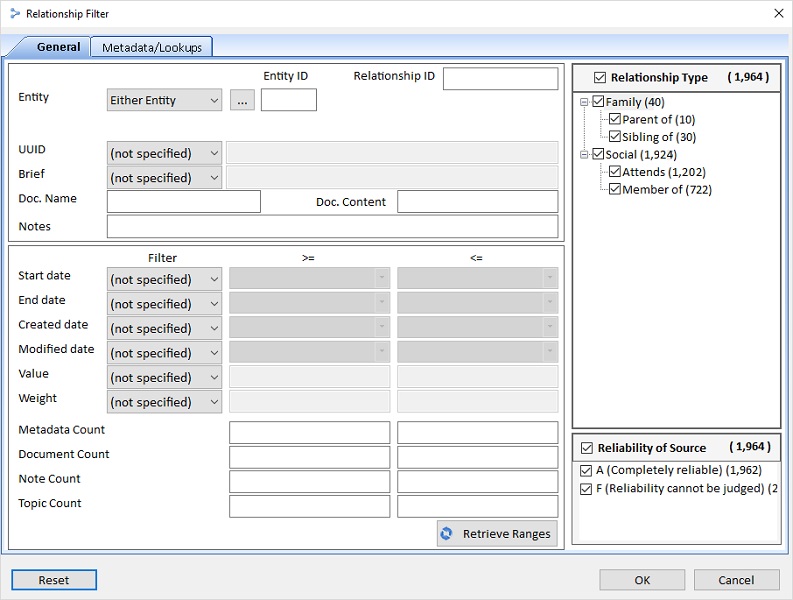Click the Doc. Name input field

click(x=184, y=201)
